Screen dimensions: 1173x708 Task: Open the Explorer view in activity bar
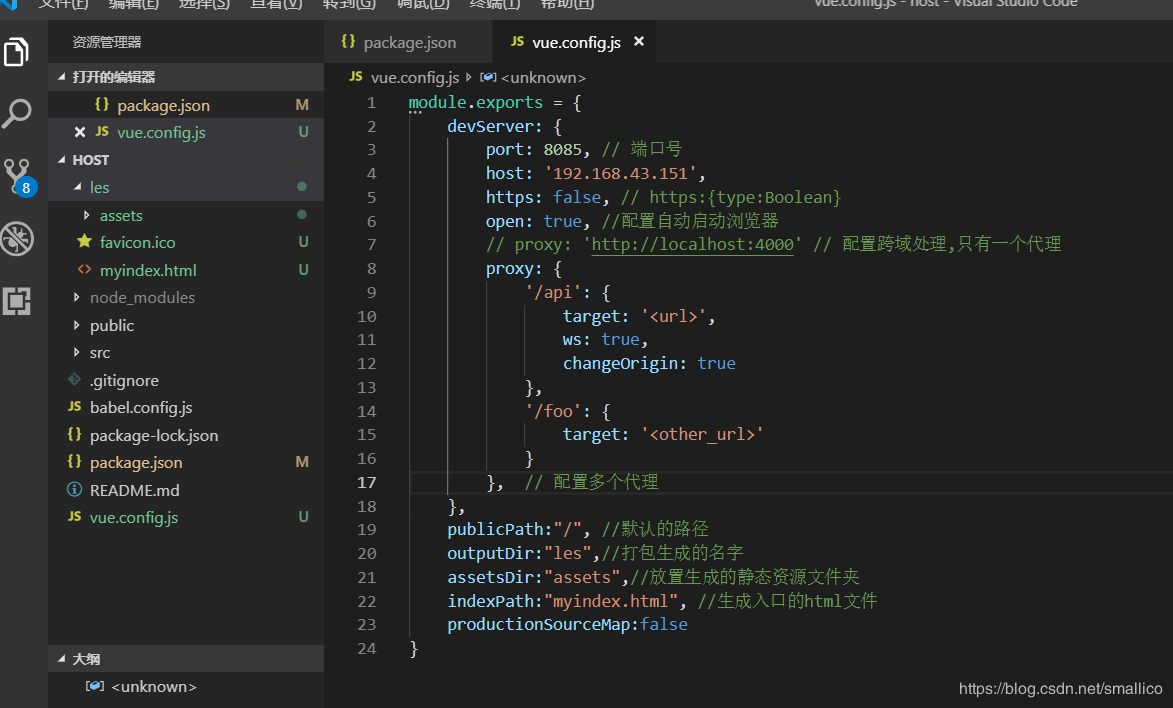pos(16,52)
